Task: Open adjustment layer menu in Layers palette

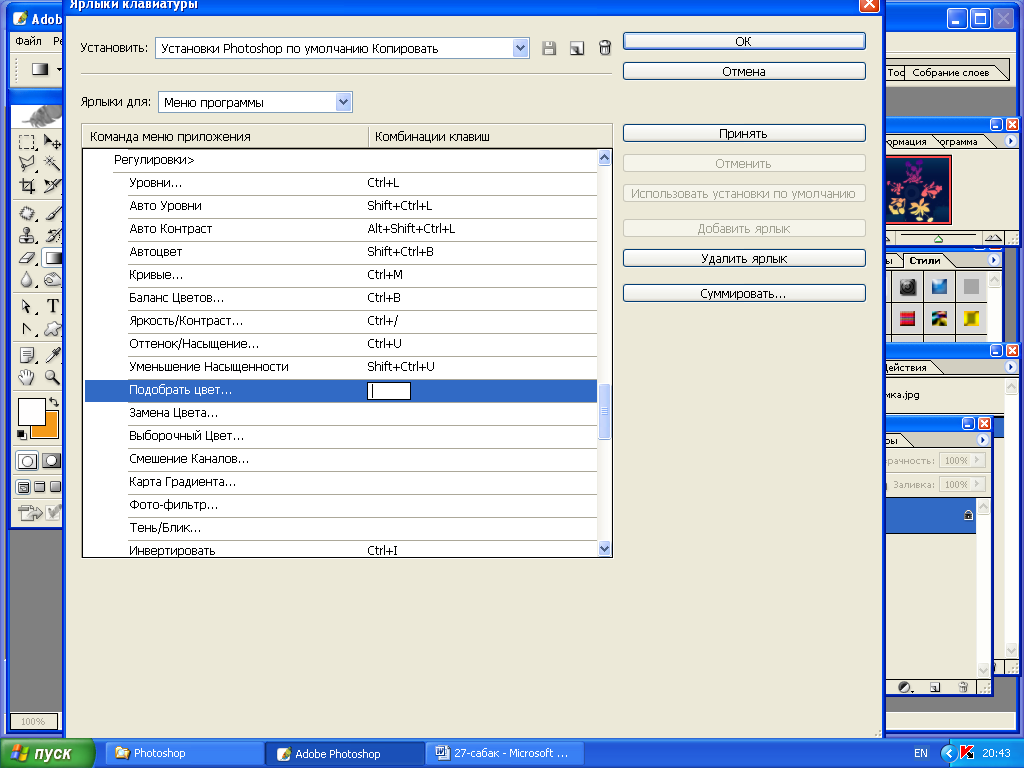Action: 905,688
